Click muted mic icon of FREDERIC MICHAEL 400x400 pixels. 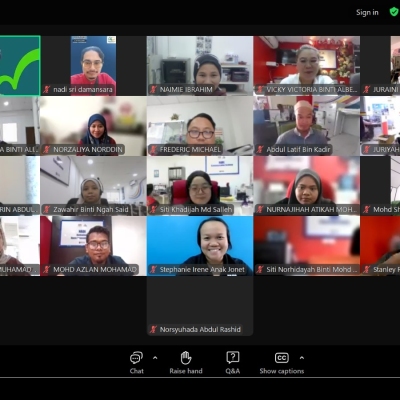point(153,149)
